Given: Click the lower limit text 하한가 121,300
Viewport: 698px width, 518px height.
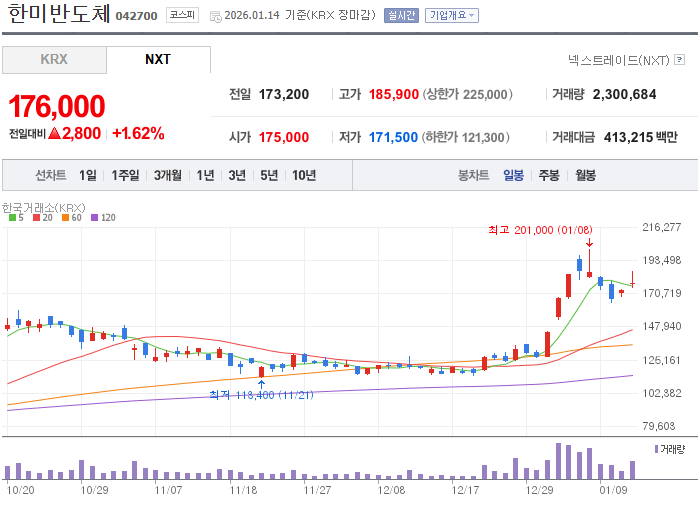Looking at the screenshot, I should click(465, 137).
